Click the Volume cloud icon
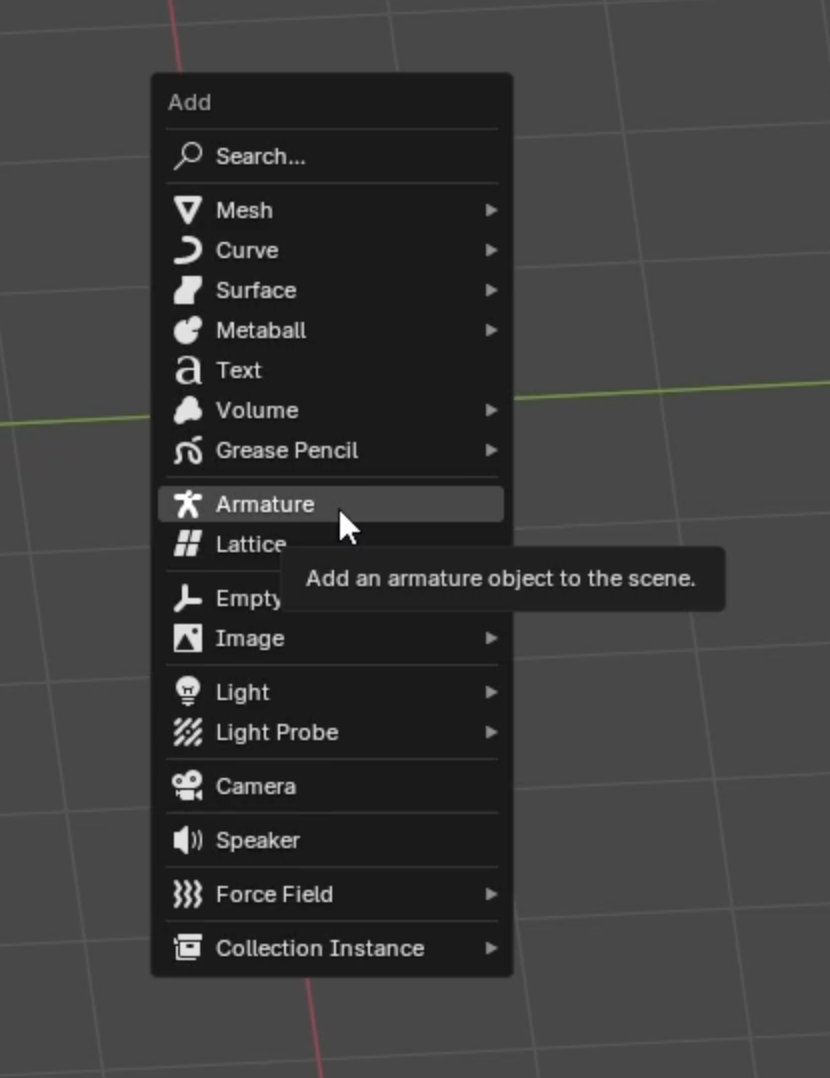The height and width of the screenshot is (1078, 830). click(x=188, y=410)
